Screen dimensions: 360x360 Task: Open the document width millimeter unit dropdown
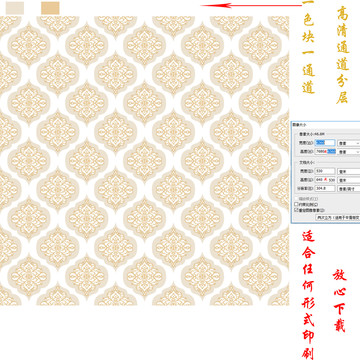point(349,171)
